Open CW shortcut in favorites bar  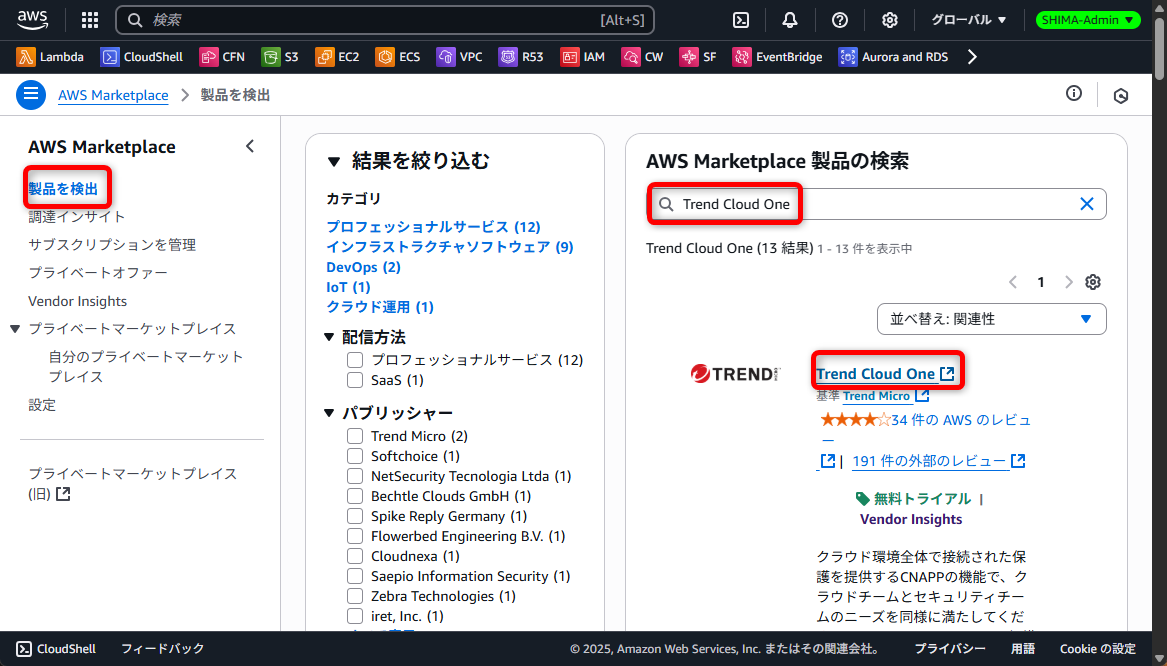tap(642, 57)
